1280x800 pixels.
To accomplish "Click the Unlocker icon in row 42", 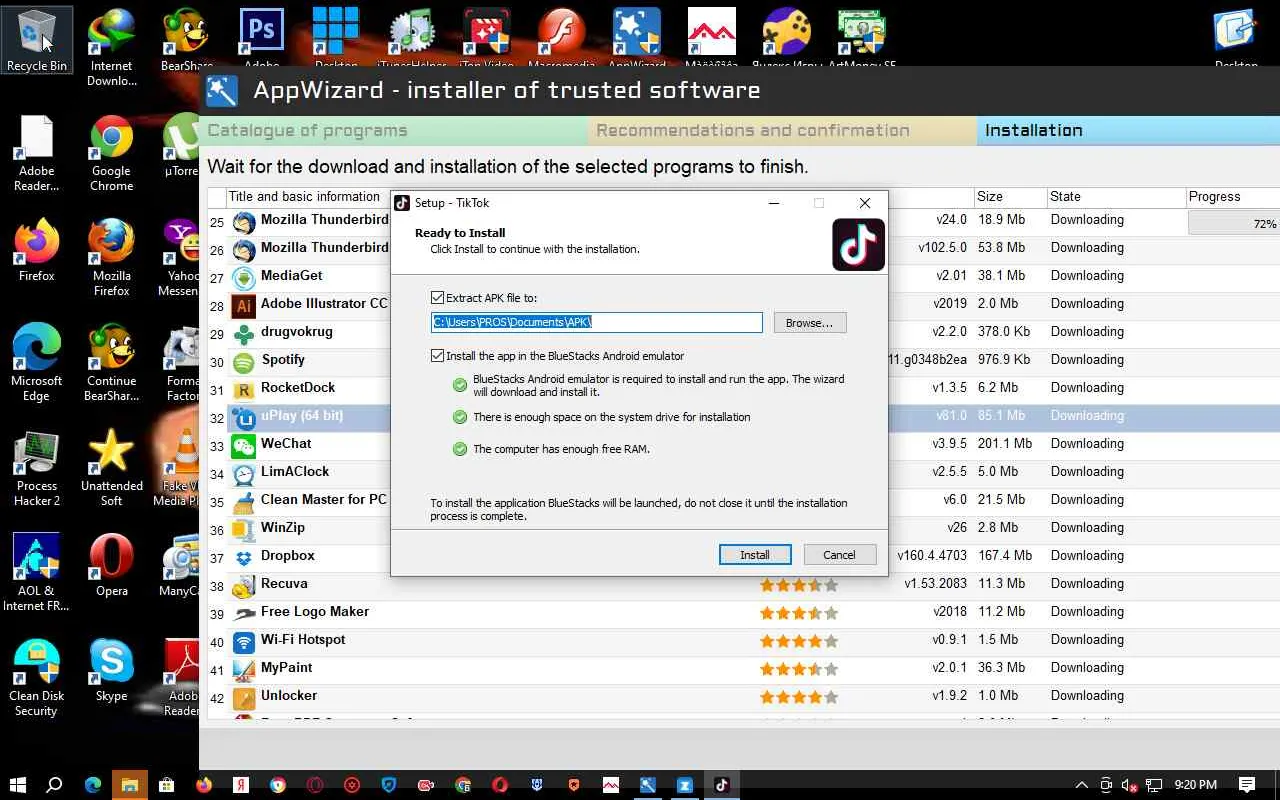I will (243, 697).
